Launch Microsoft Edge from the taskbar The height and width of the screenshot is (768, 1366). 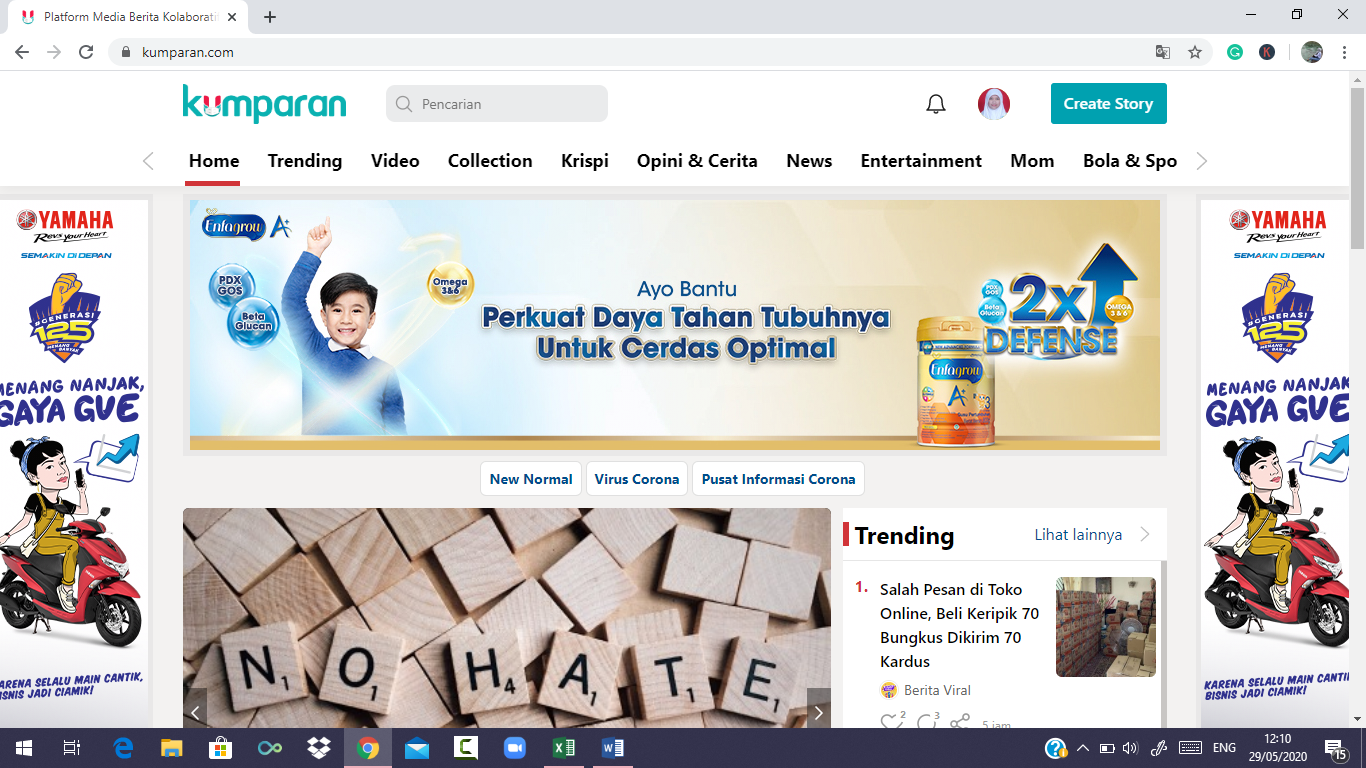pyautogui.click(x=124, y=748)
